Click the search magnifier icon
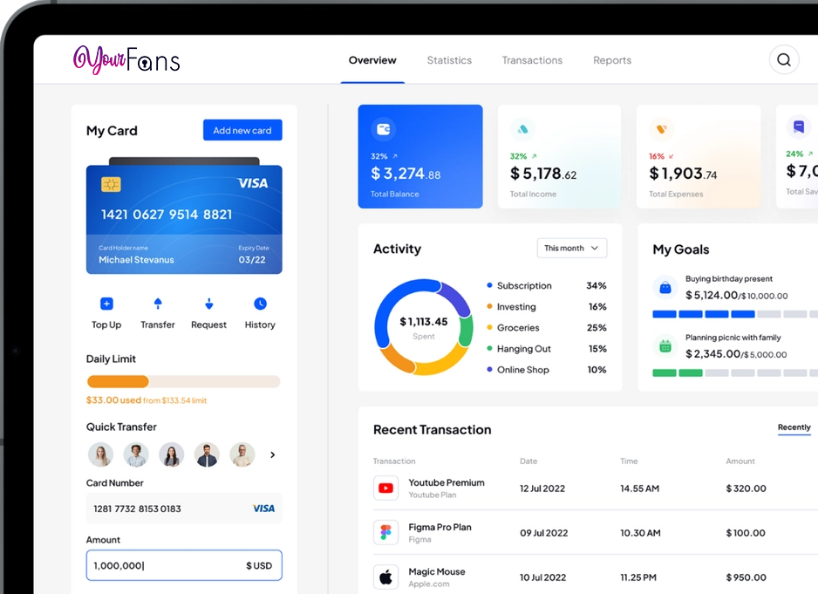This screenshot has width=818, height=594. (x=784, y=60)
